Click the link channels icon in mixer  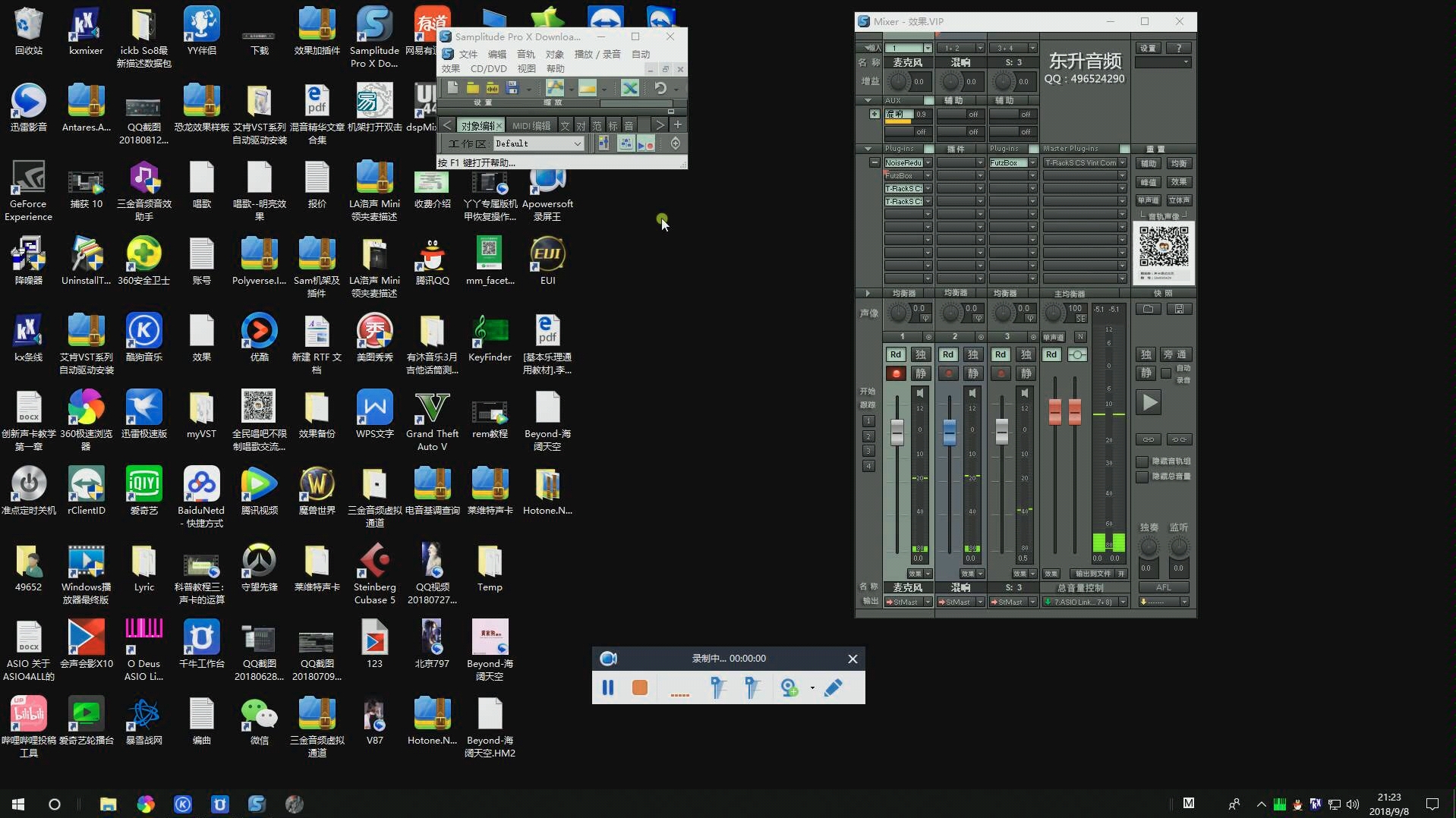point(1149,439)
